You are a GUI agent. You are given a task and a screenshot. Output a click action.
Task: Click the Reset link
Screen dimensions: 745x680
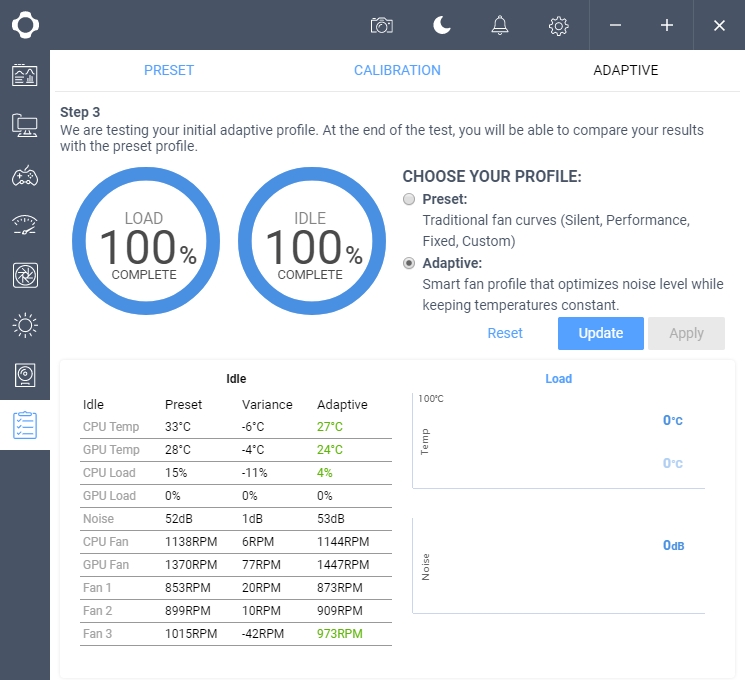coord(505,333)
